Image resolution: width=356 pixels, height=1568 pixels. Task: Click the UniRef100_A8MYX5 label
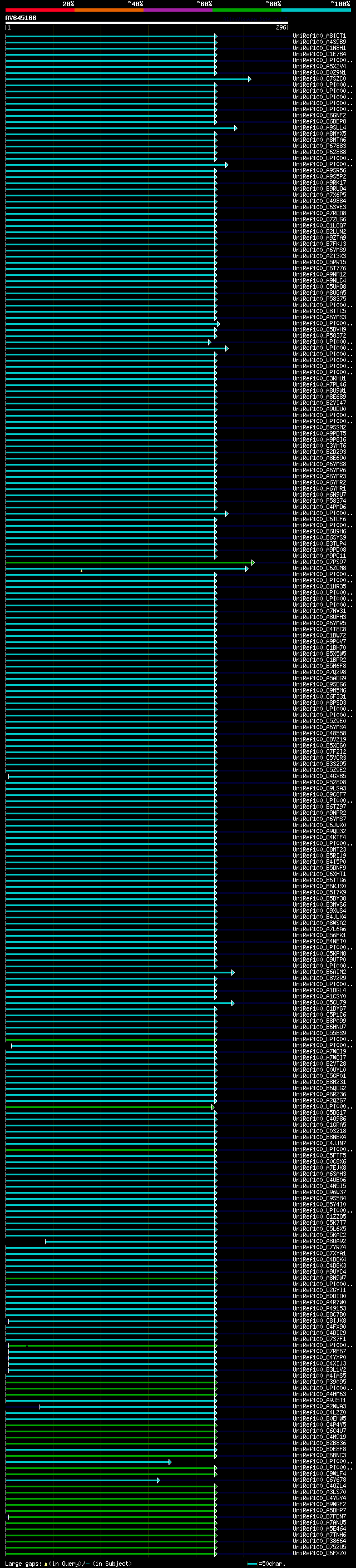pyautogui.click(x=319, y=134)
